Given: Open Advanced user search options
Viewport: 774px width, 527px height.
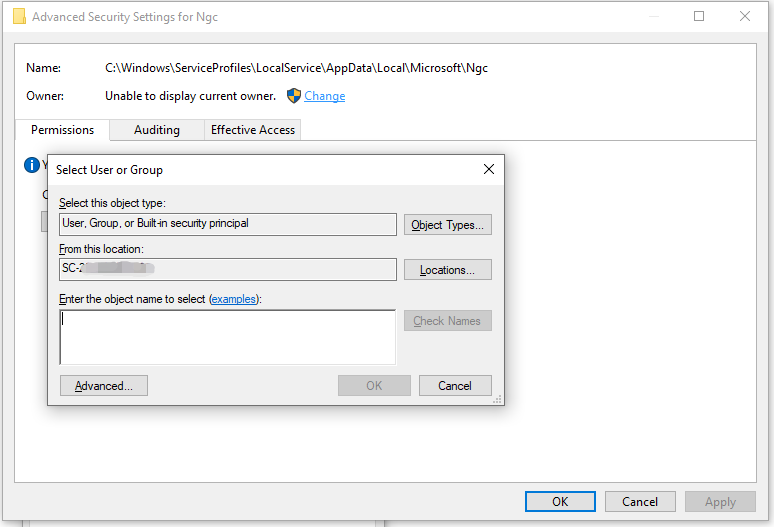Looking at the screenshot, I should tap(104, 385).
